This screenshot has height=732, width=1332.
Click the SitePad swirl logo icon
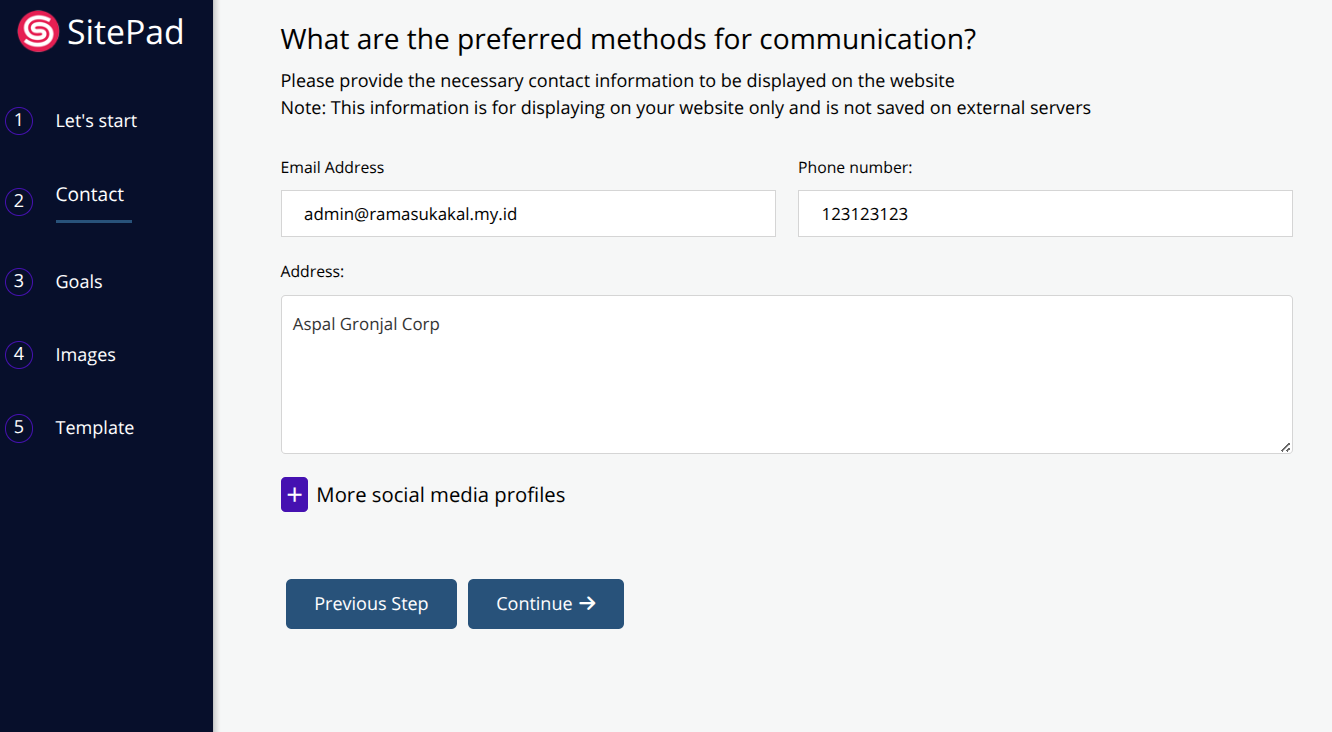point(38,32)
